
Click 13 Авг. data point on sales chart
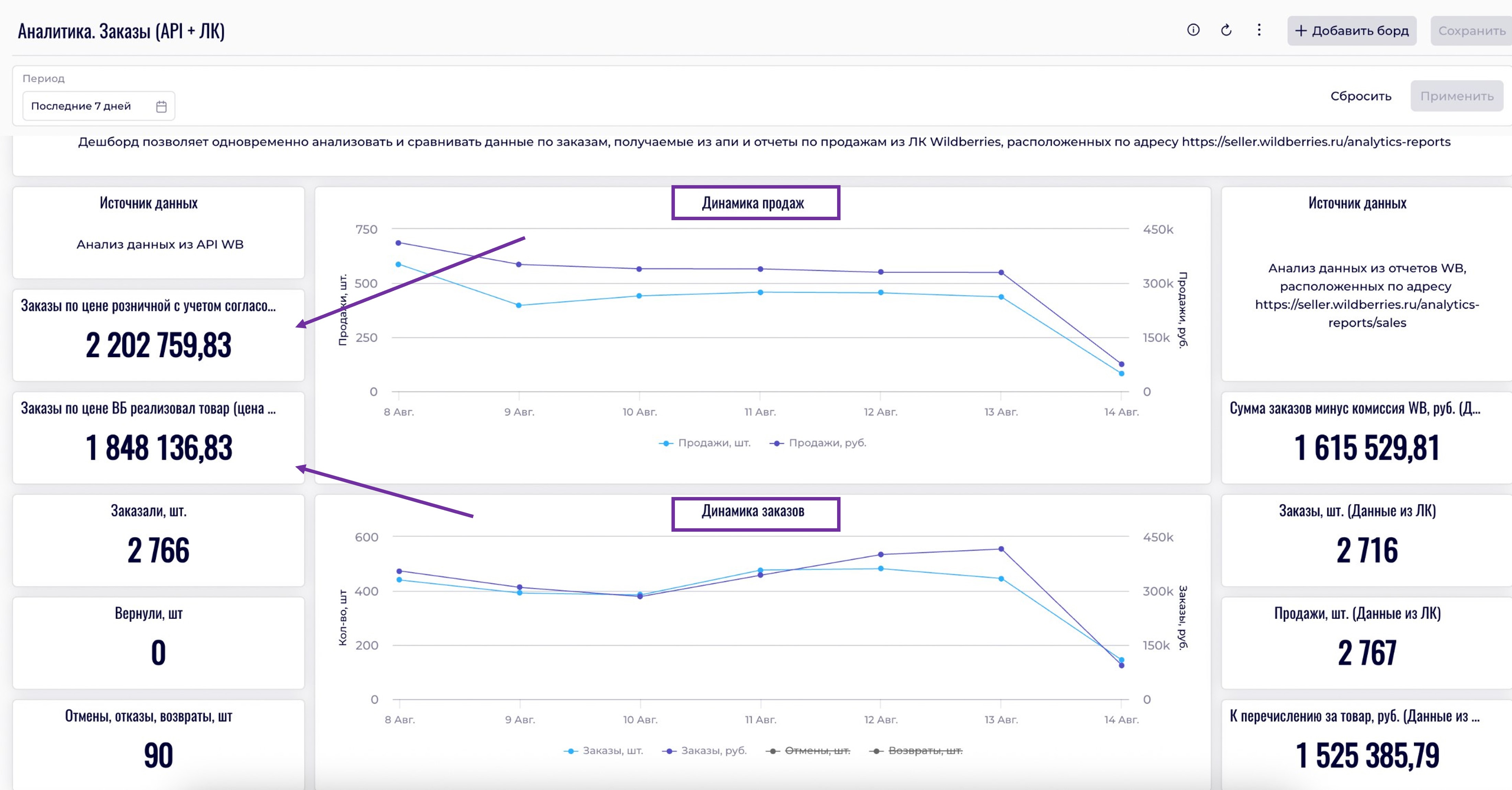click(1001, 273)
